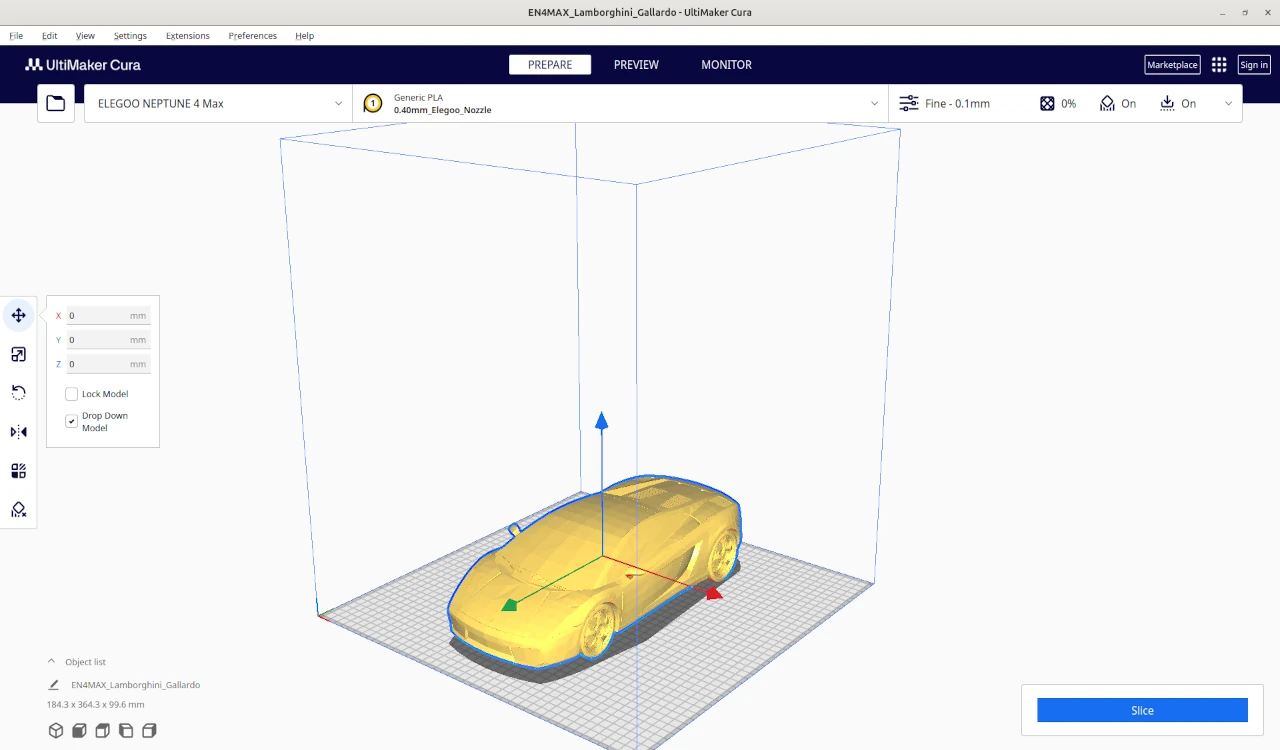This screenshot has height=750, width=1280.
Task: Switch to 3D perspective view cube
Action: pyautogui.click(x=56, y=731)
